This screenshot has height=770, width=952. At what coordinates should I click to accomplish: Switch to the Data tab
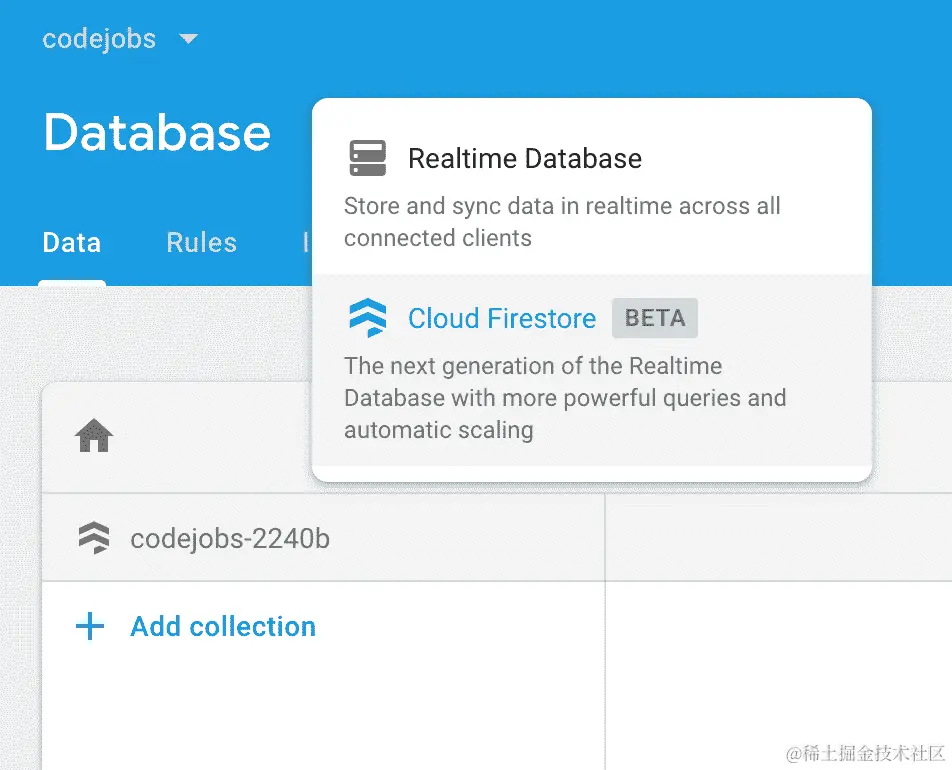(x=72, y=243)
